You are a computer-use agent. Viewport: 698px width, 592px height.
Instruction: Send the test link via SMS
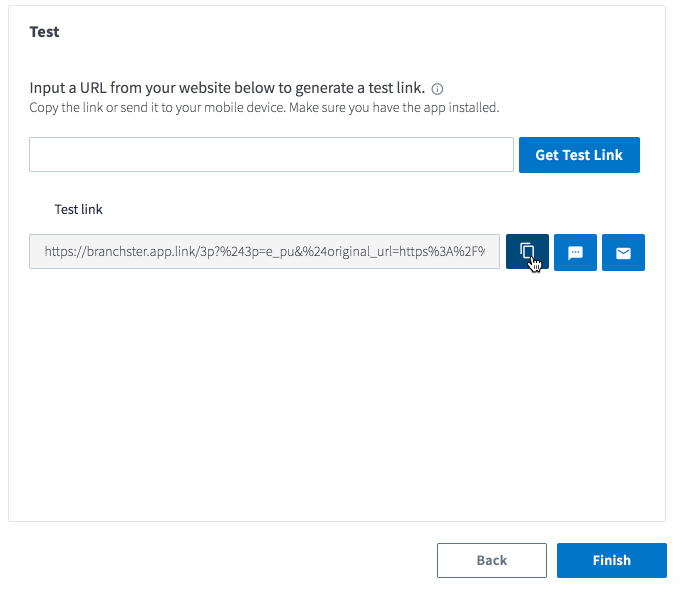tap(575, 252)
